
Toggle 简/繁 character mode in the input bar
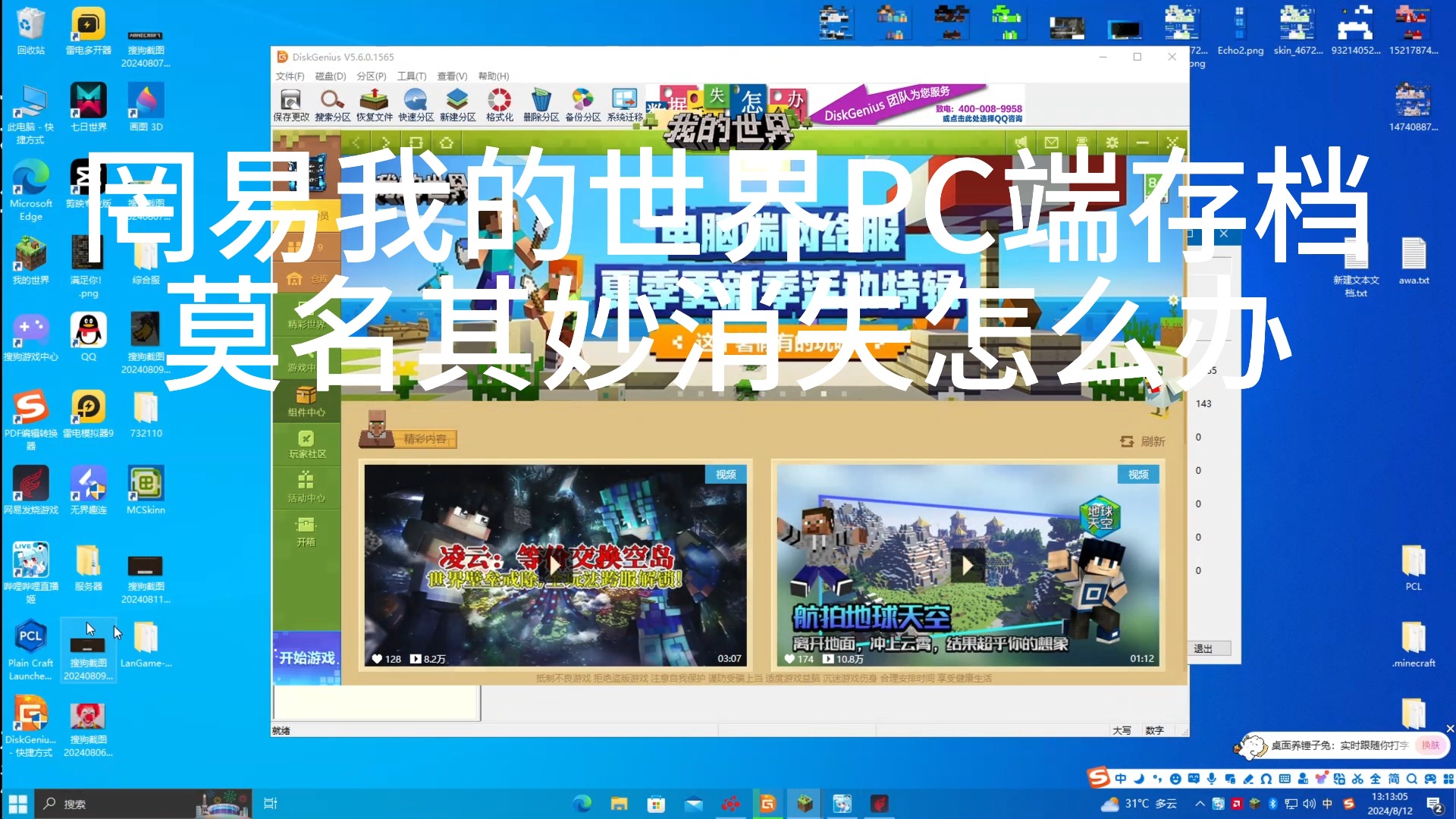(x=1395, y=778)
